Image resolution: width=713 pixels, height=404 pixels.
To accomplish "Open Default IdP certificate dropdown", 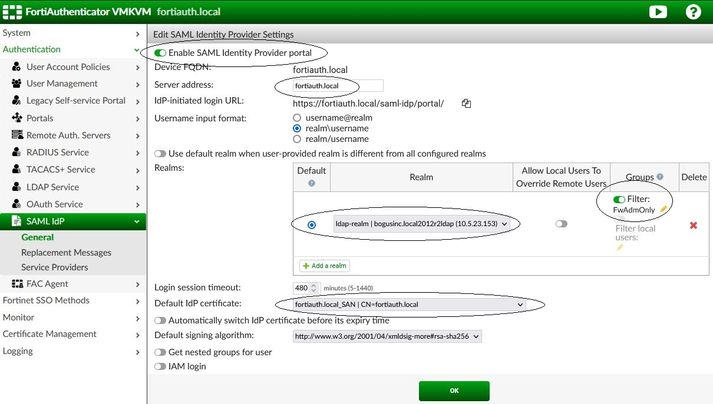I will click(409, 304).
